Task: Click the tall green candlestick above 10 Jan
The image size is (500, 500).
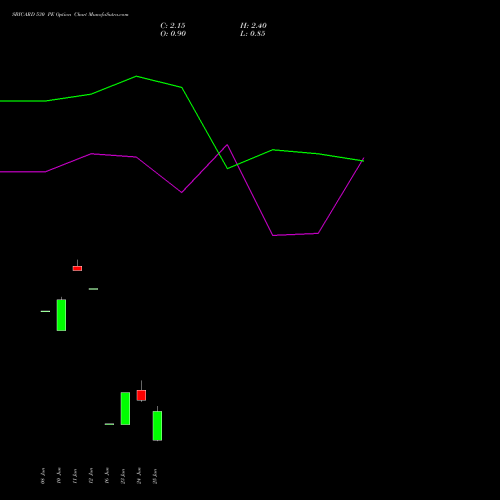Action: tap(61, 315)
